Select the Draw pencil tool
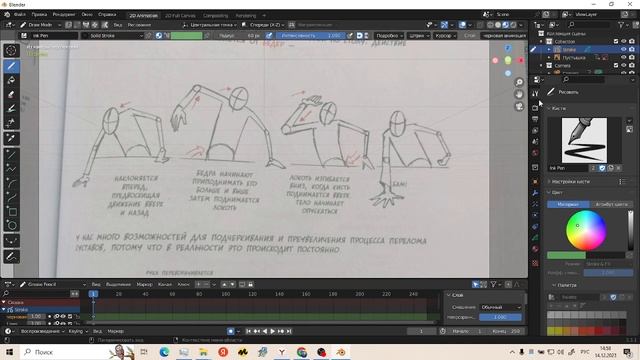The height and width of the screenshot is (360, 640). [11, 66]
